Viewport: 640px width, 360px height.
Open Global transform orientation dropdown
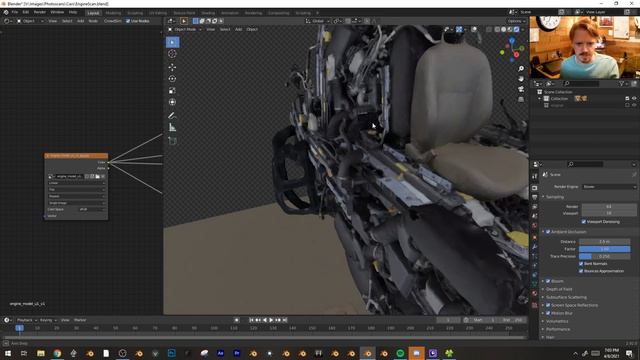coord(317,21)
